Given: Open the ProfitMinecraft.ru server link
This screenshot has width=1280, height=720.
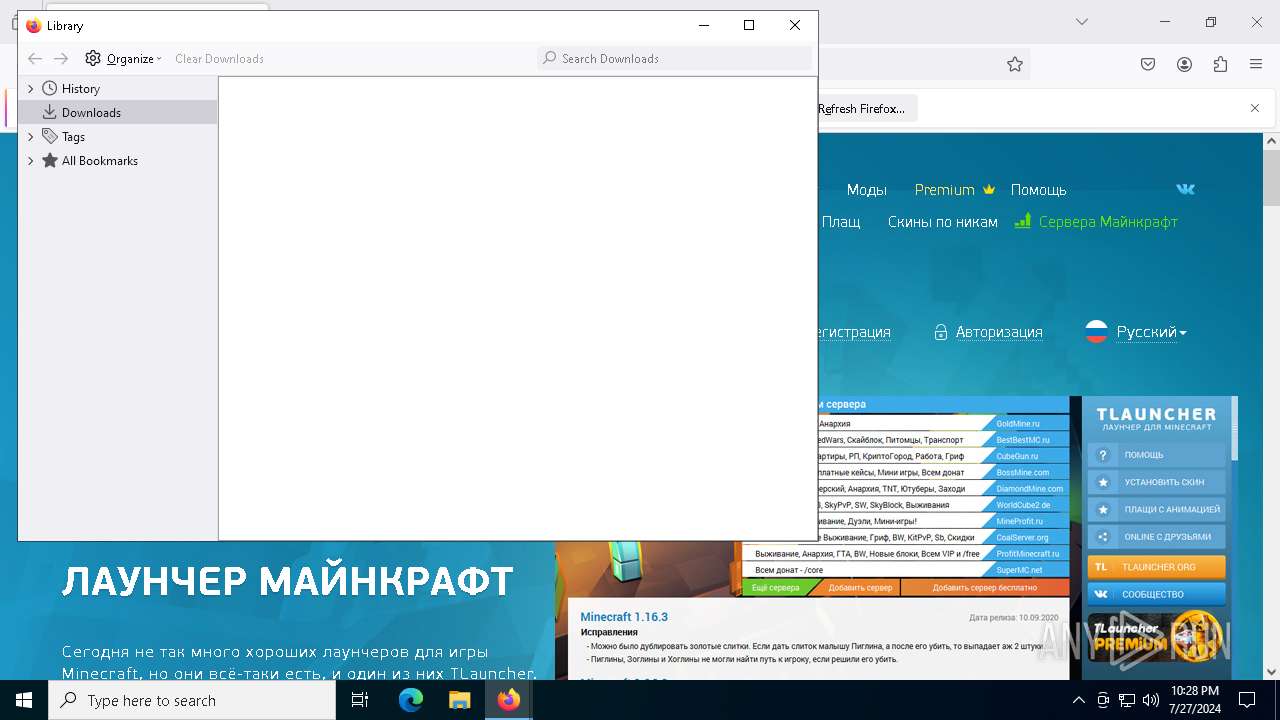Looking at the screenshot, I should point(1027,554).
